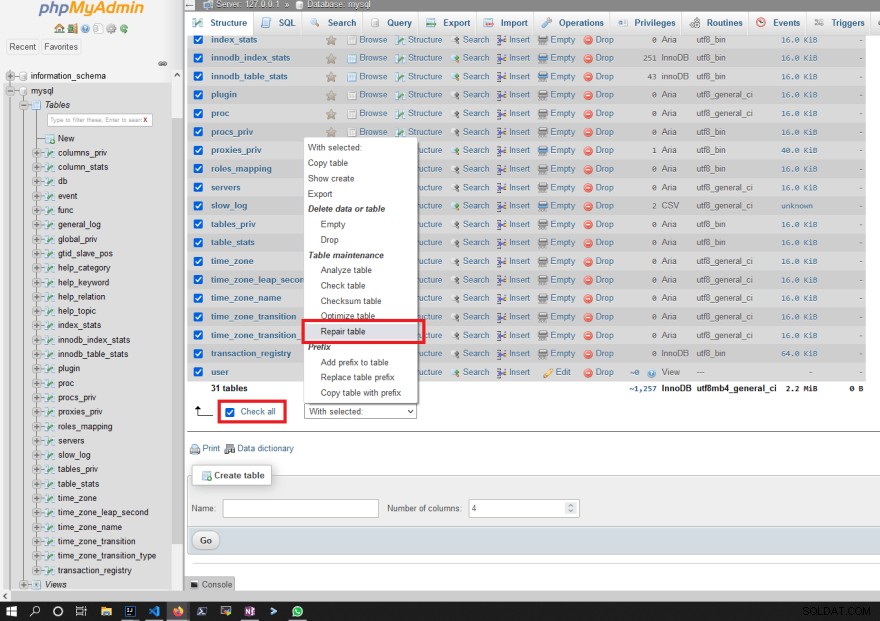Image resolution: width=880 pixels, height=621 pixels.
Task: Open Firefox from the taskbar
Action: point(178,611)
